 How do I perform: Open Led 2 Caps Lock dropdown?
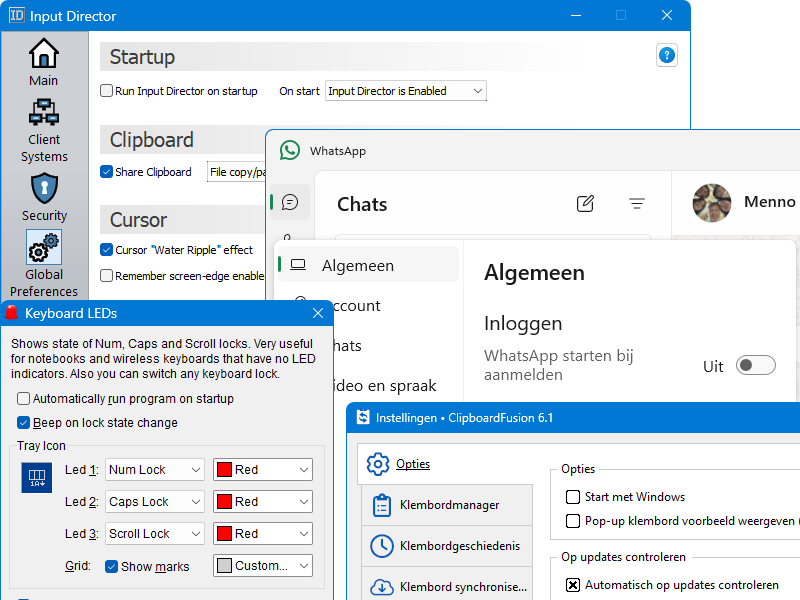155,502
